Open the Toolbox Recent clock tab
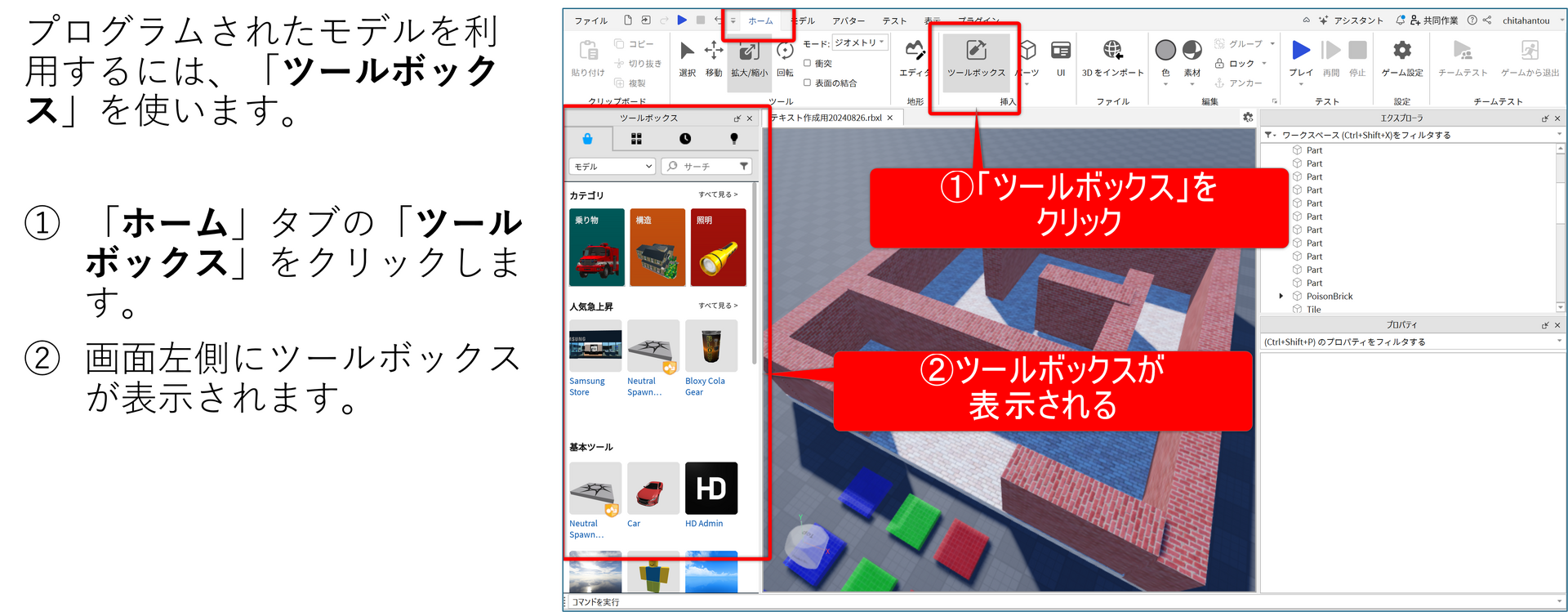The height and width of the screenshot is (612, 1568). tap(685, 139)
